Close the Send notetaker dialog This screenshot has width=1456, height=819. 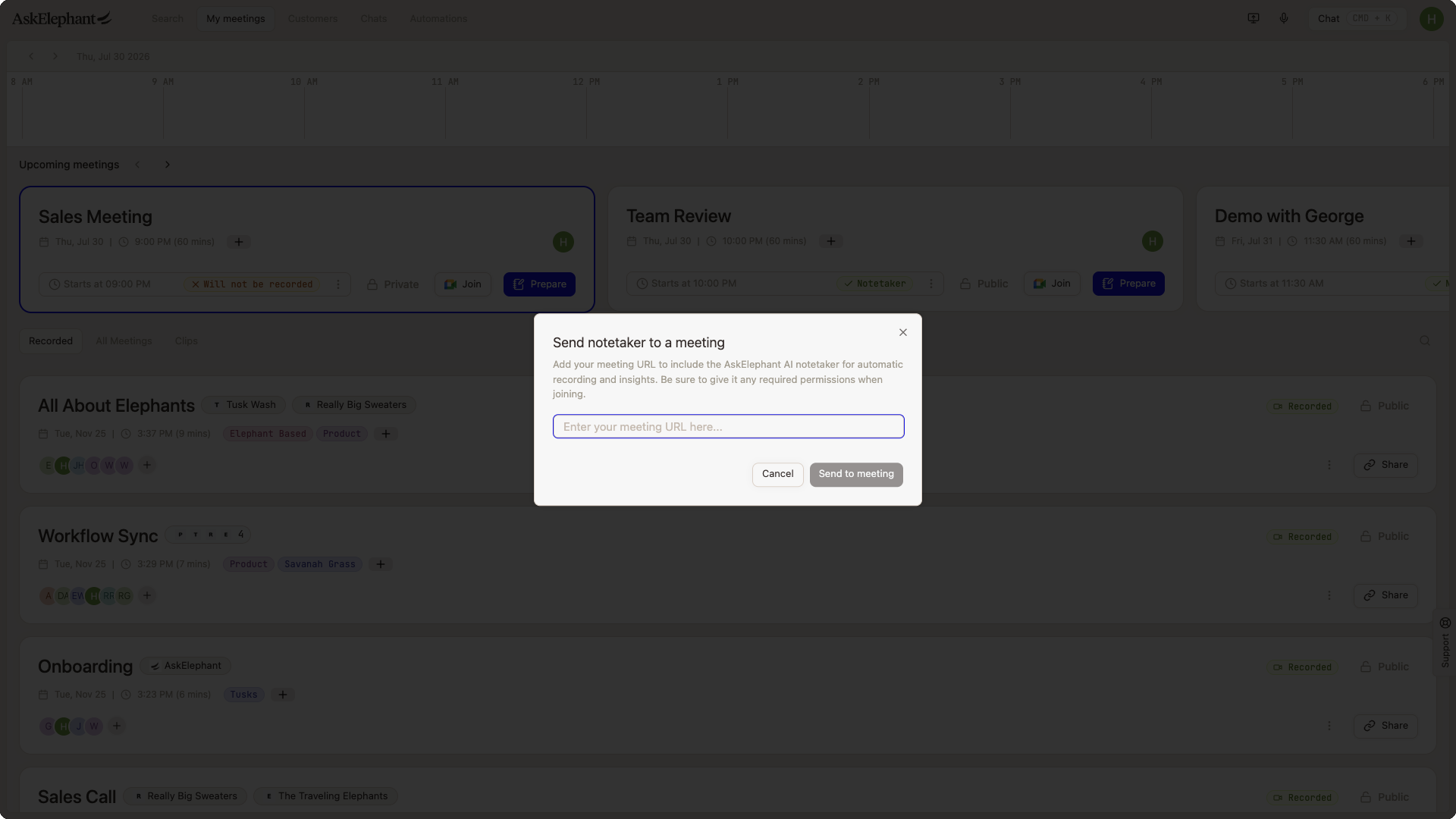tap(902, 332)
